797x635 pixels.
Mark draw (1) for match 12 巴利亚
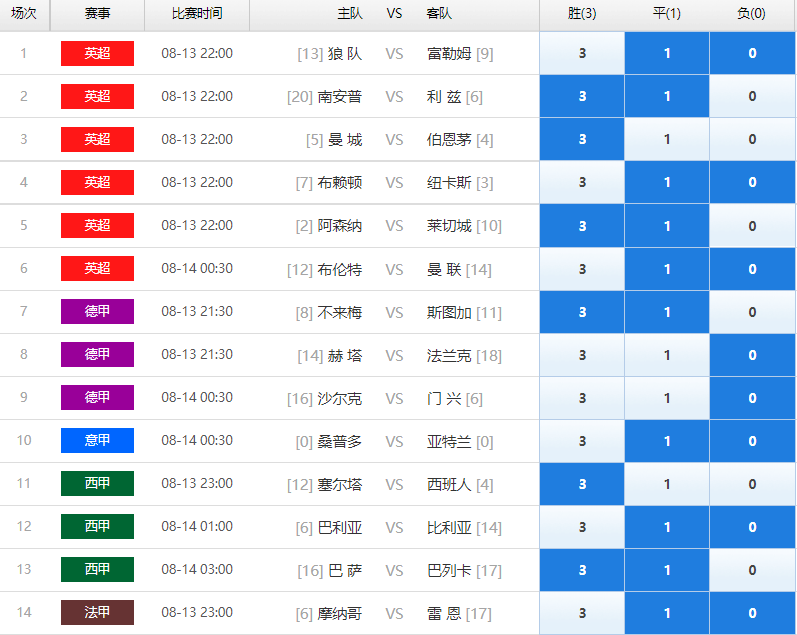click(x=667, y=527)
